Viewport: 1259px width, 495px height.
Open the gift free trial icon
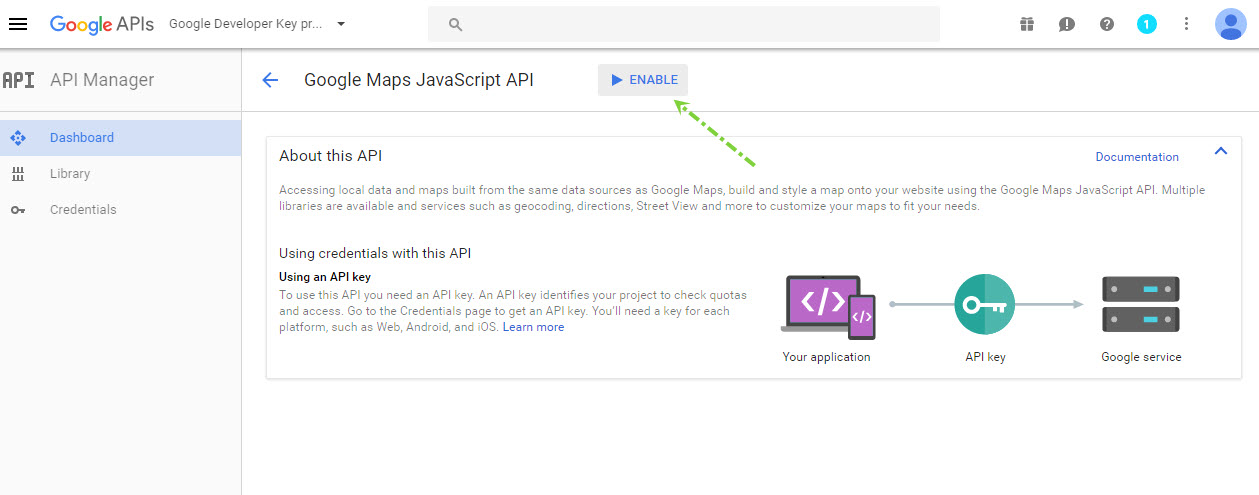(x=1027, y=24)
